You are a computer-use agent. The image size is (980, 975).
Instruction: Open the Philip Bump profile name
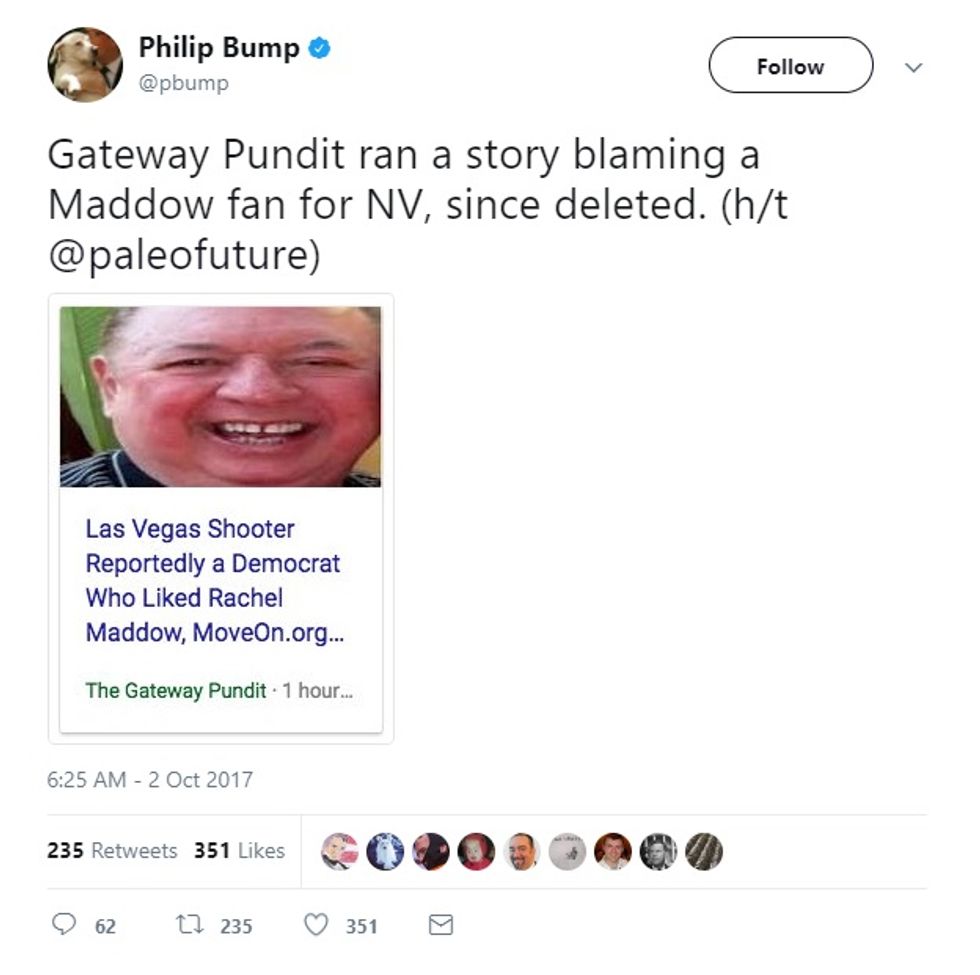click(219, 48)
